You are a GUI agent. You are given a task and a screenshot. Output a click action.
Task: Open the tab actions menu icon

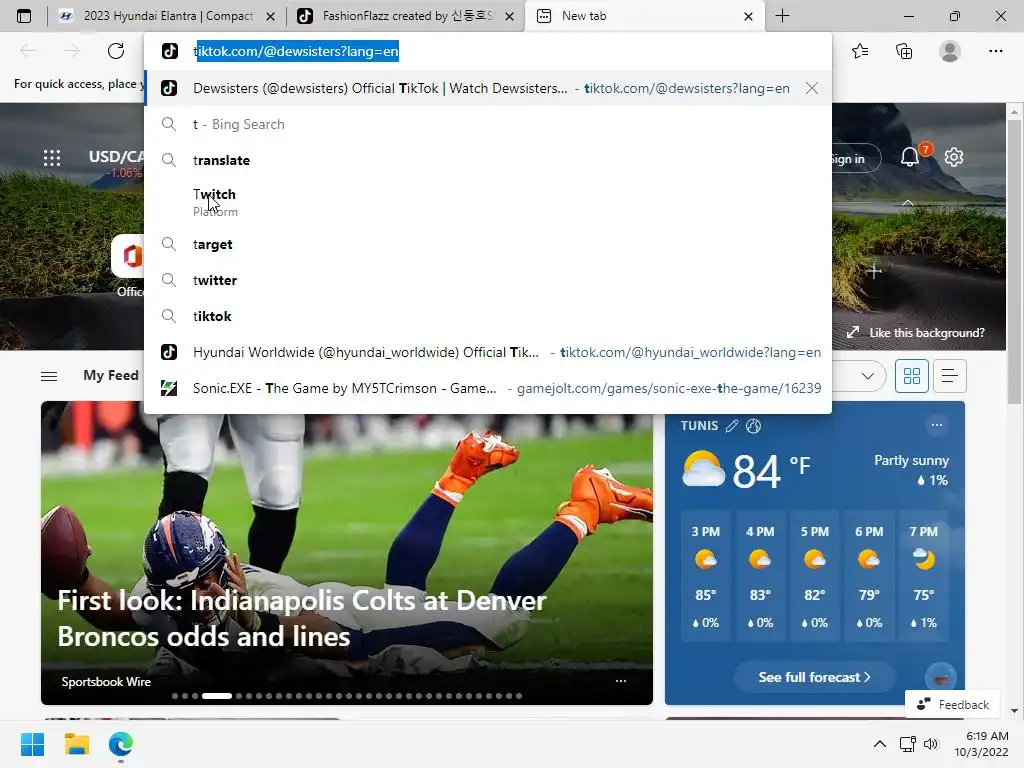[x=24, y=16]
